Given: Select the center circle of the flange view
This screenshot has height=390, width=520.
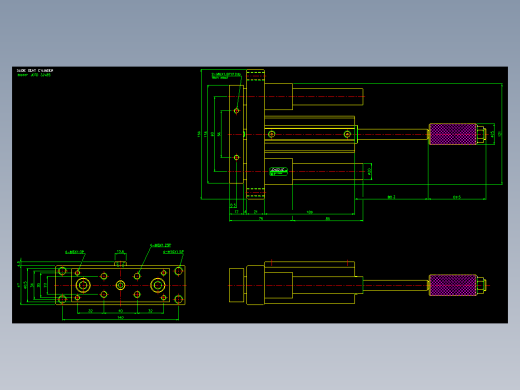Looking at the screenshot, I should [x=120, y=285].
